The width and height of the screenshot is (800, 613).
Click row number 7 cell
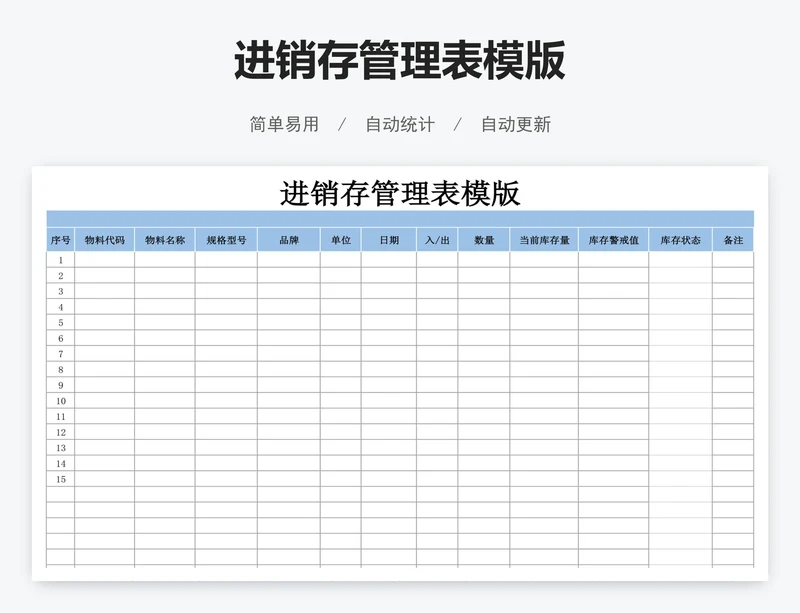pos(61,354)
